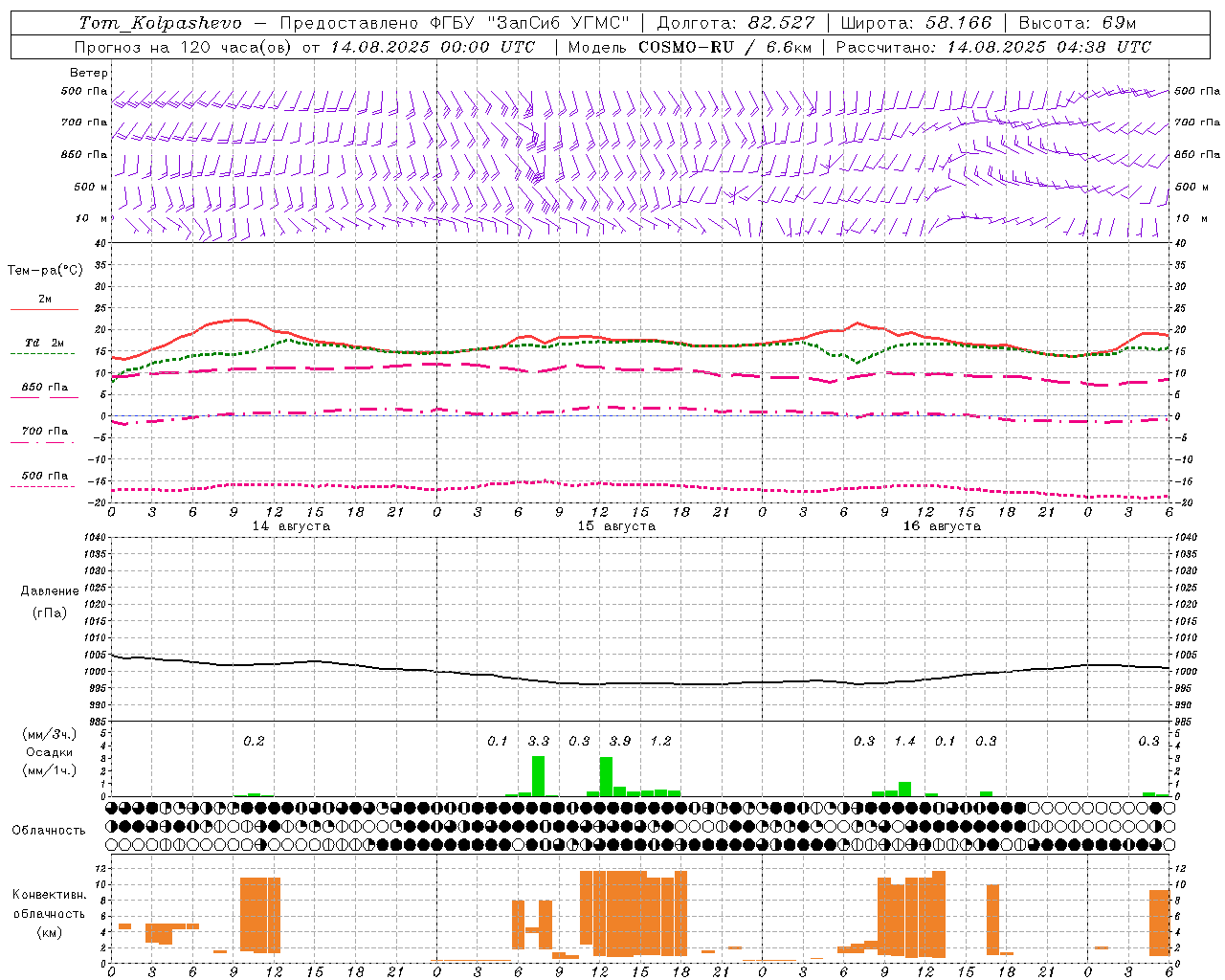
Task: Click the pink dotted line sample under '500 гПа' legend
Action: [43, 486]
